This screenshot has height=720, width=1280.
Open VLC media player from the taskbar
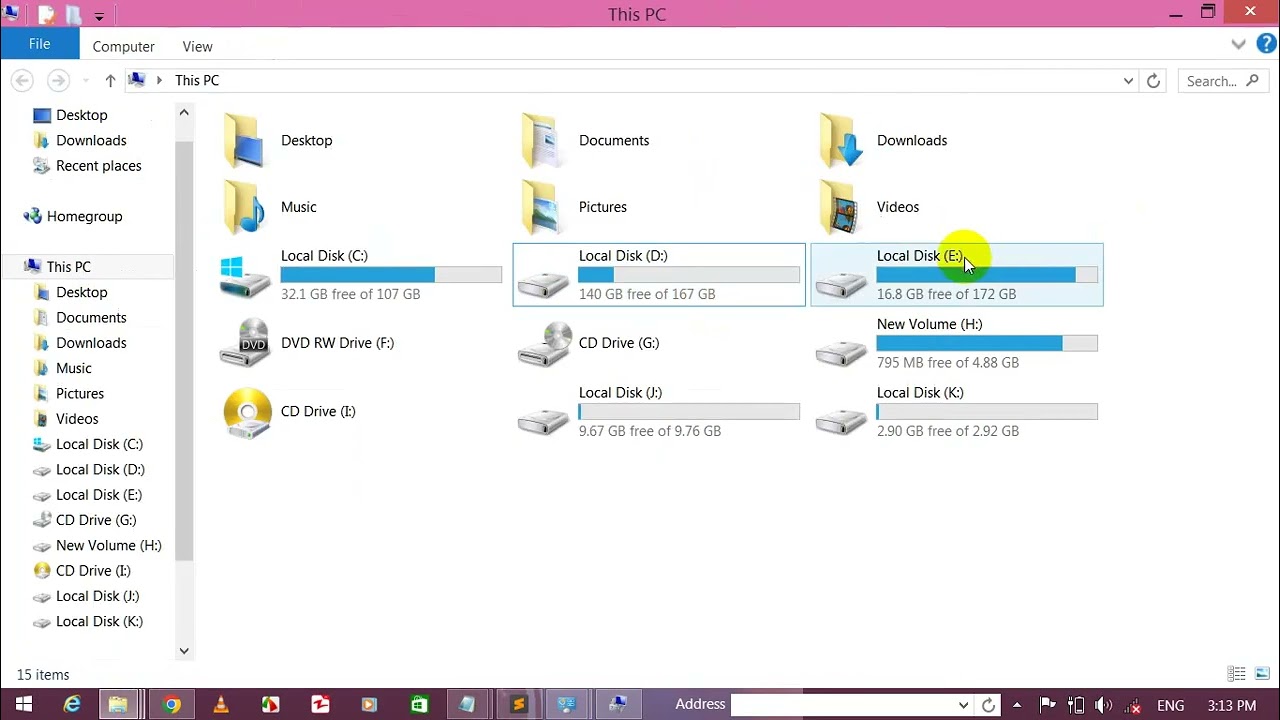tap(221, 705)
